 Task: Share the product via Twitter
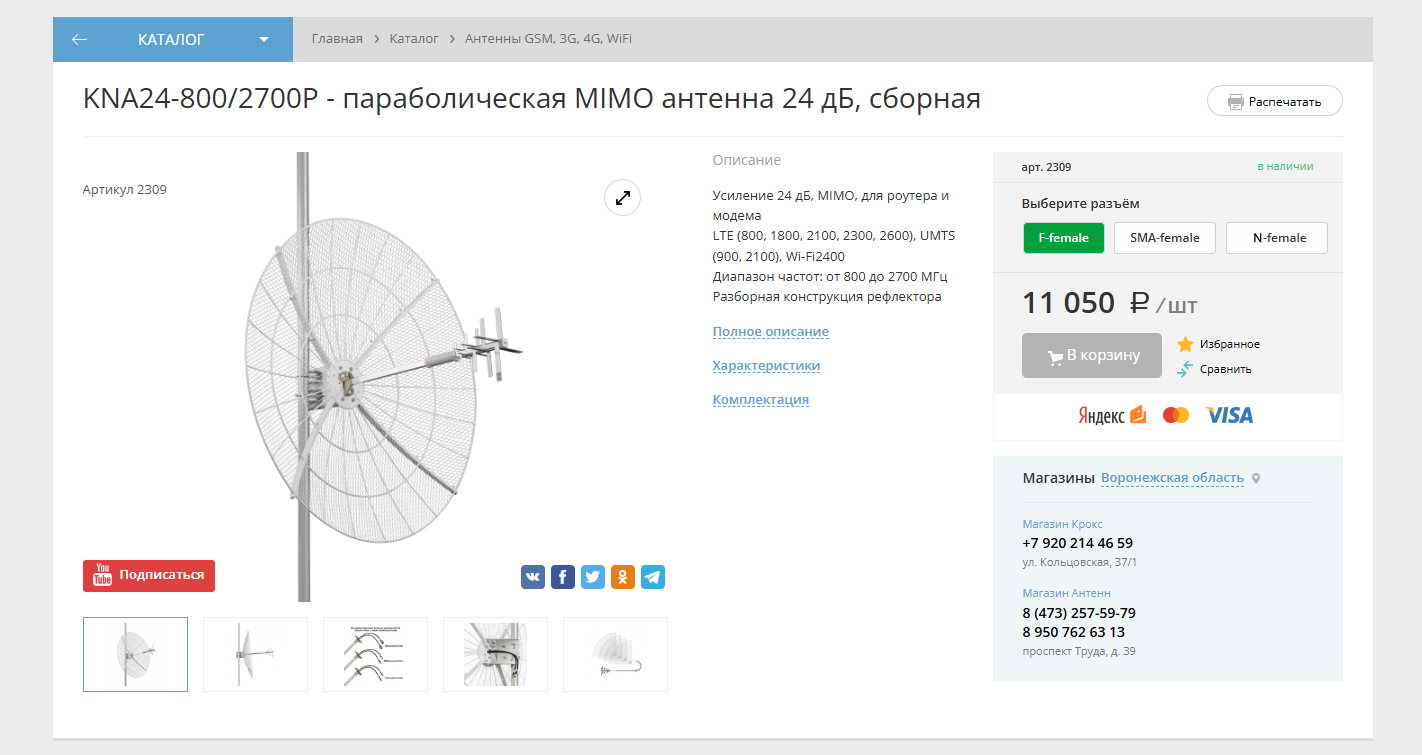(592, 577)
